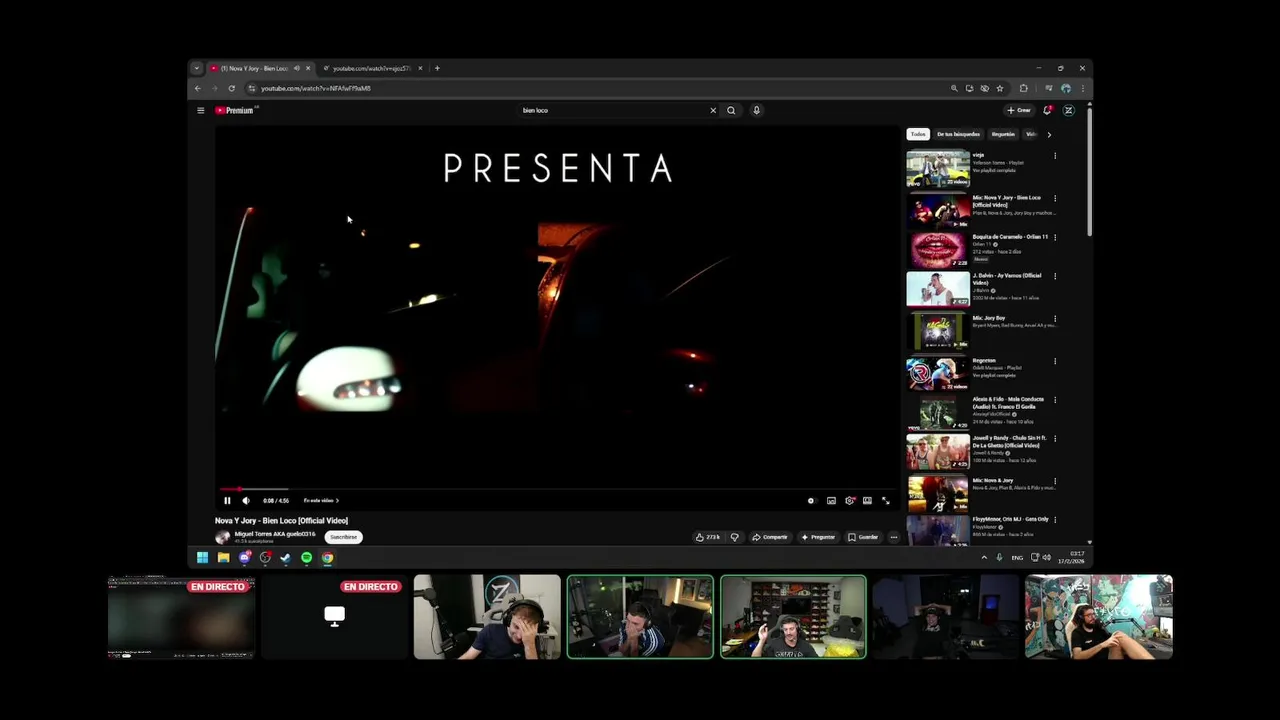The width and height of the screenshot is (1280, 720).
Task: Open the Chrome tab search dropdown arrow
Action: (196, 68)
